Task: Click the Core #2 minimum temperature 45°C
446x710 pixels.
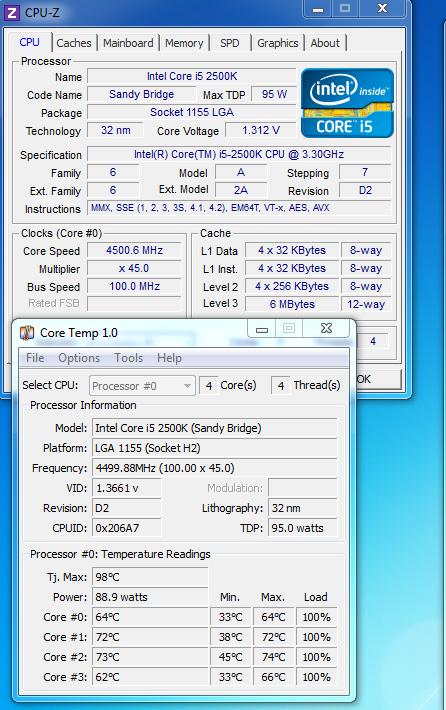Action: [x=231, y=657]
